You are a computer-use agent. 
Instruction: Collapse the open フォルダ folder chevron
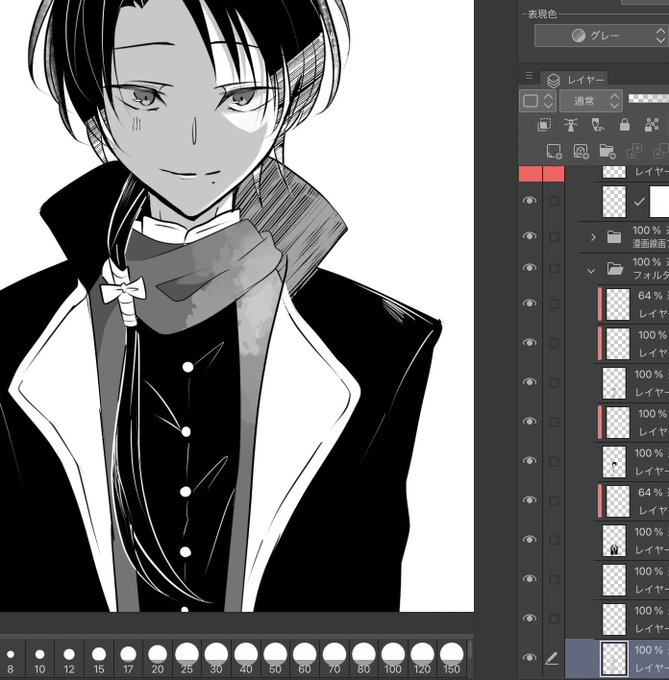(x=591, y=271)
